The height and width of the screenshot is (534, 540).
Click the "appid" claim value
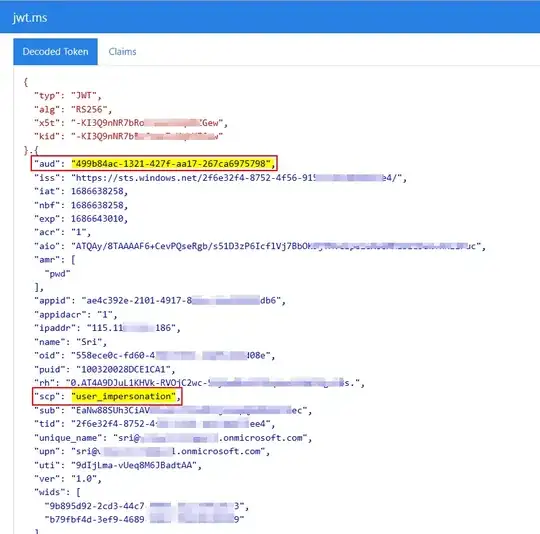click(181, 300)
